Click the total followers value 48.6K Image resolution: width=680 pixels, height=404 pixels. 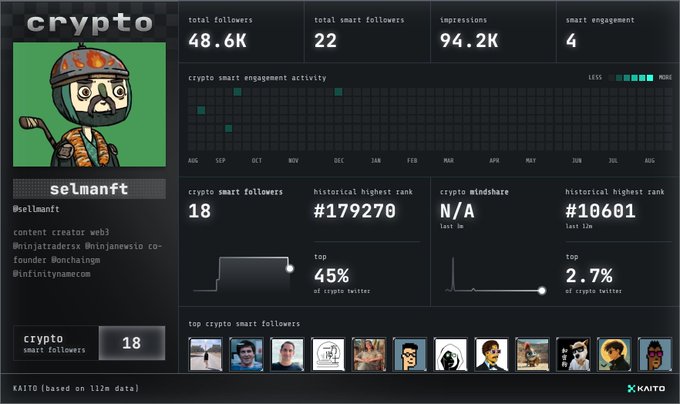(217, 41)
